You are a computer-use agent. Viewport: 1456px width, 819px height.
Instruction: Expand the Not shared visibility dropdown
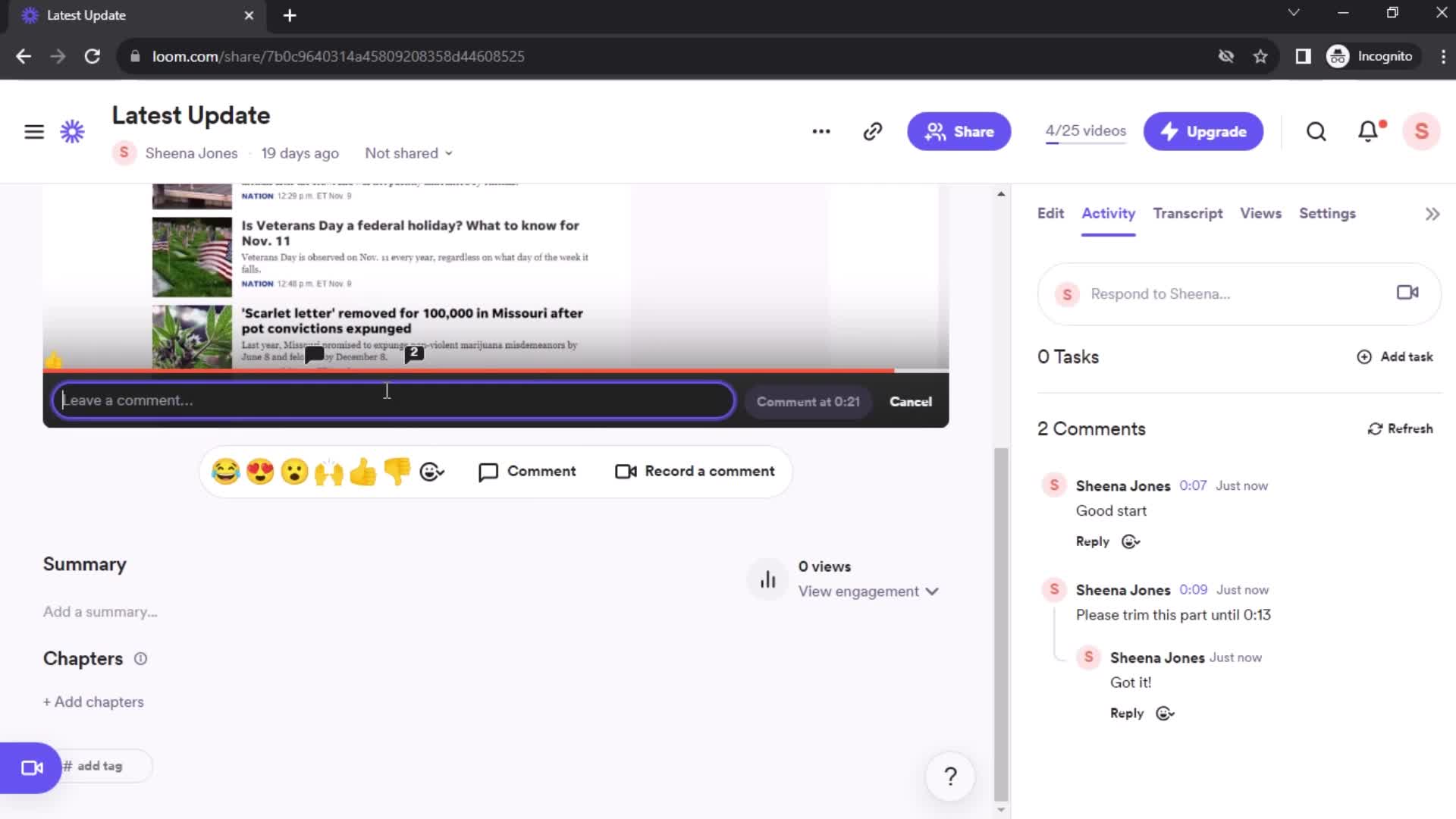[x=408, y=153]
